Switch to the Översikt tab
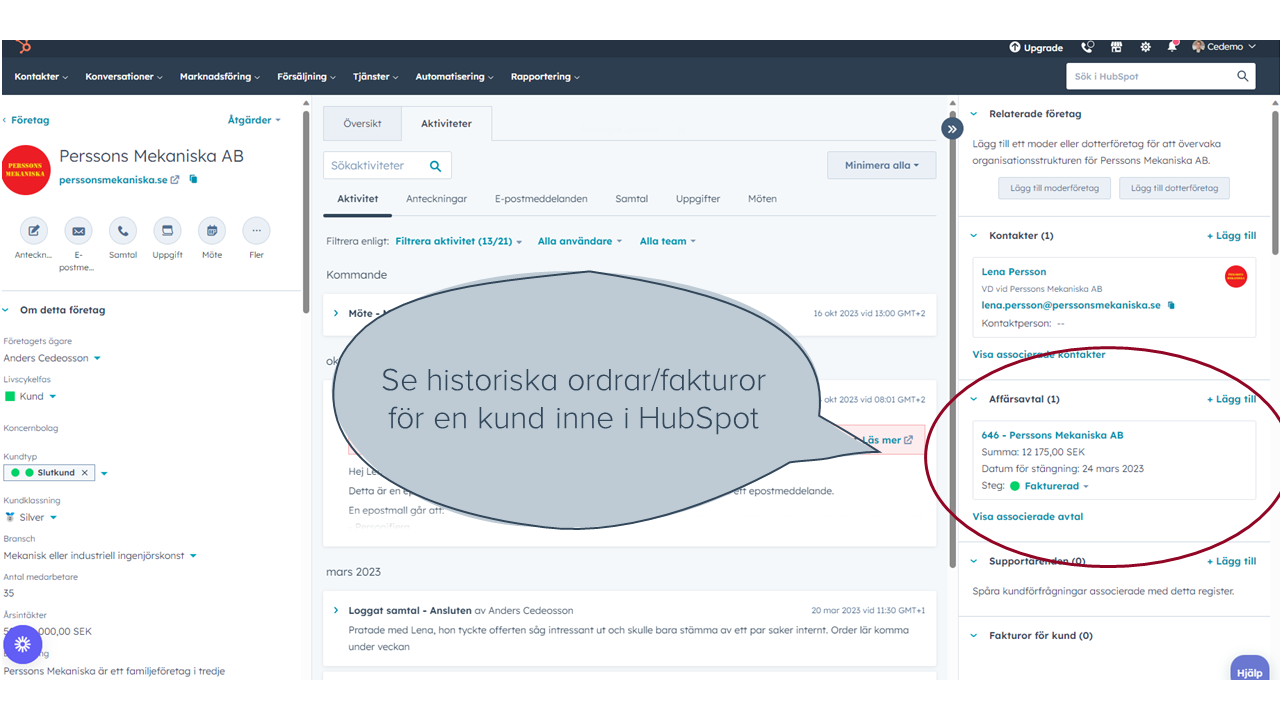The width and height of the screenshot is (1280, 720). click(x=362, y=124)
